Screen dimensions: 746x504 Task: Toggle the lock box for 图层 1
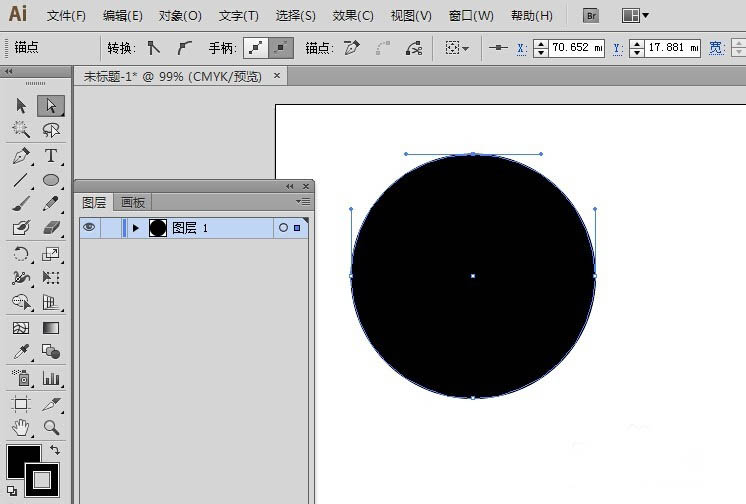coord(111,228)
